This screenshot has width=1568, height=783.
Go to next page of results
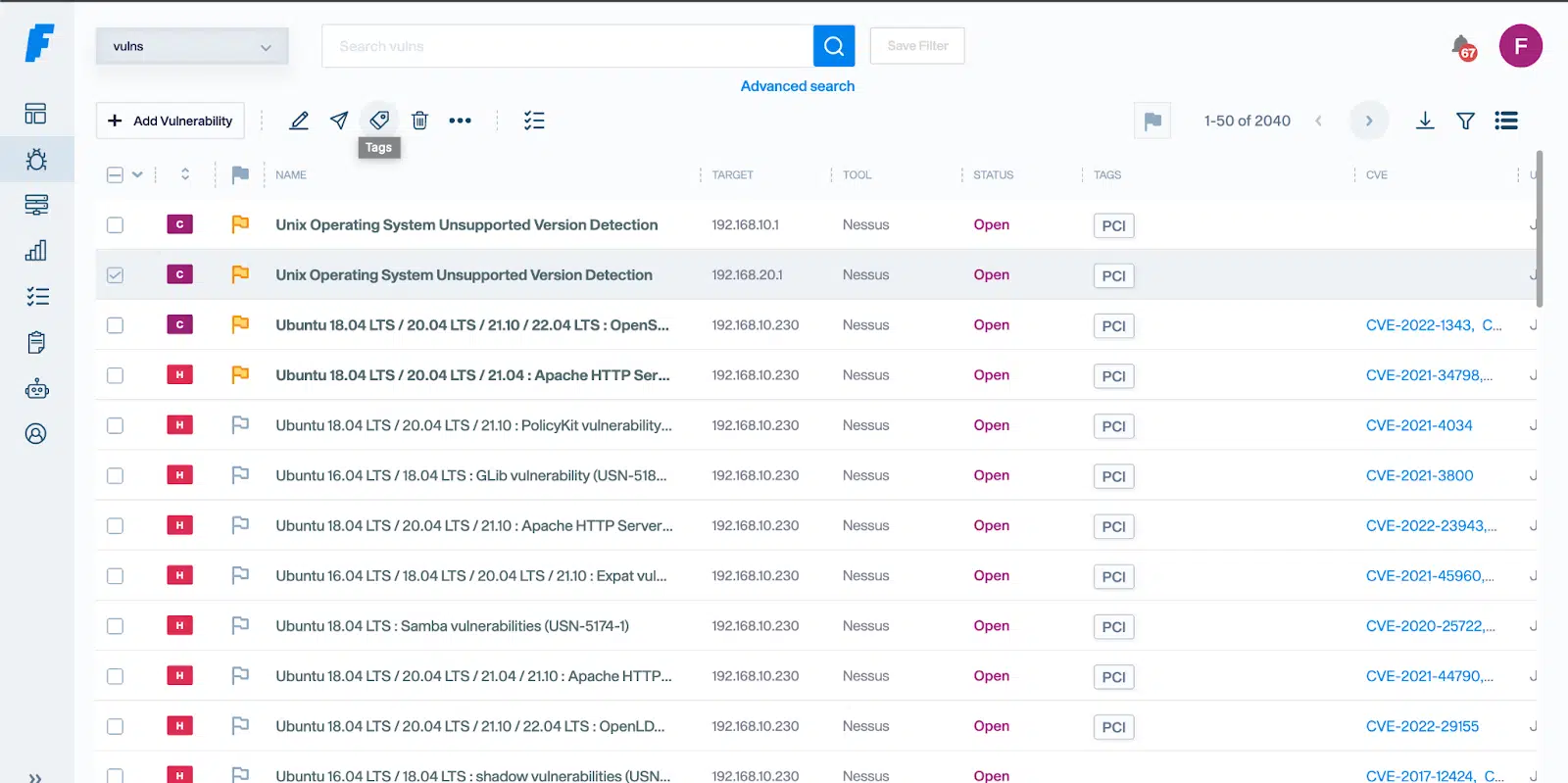[1369, 121]
